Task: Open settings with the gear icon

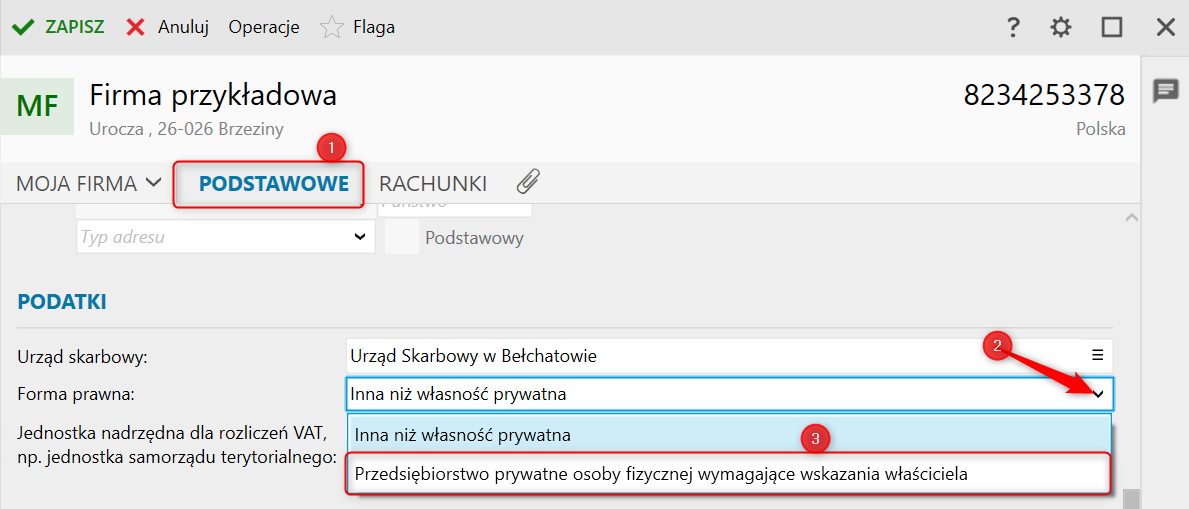Action: (x=1061, y=27)
